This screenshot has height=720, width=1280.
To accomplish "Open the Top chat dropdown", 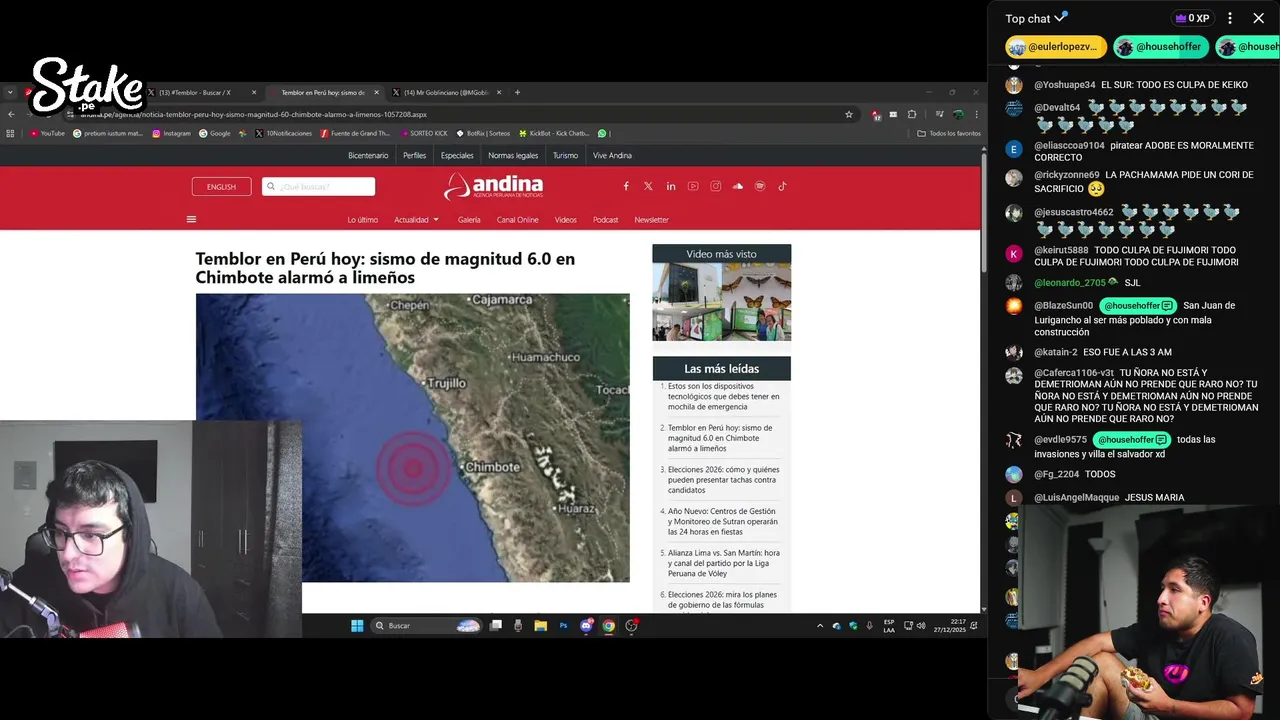I will (x=1036, y=18).
